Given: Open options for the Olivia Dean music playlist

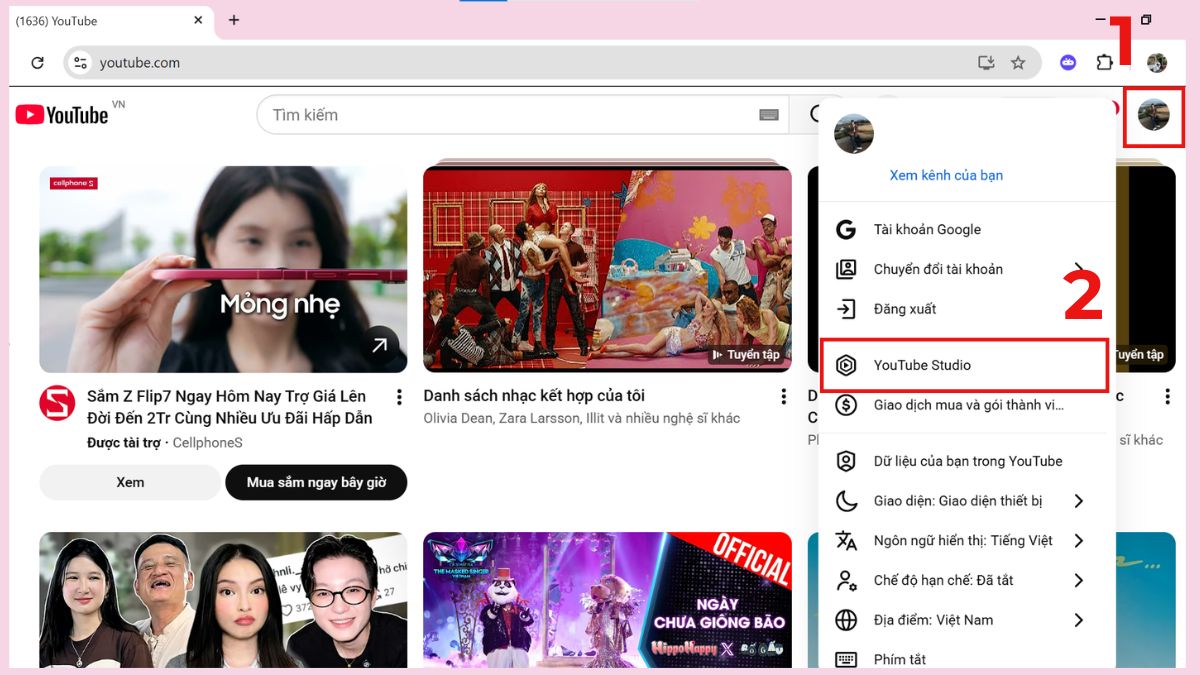Looking at the screenshot, I should point(782,396).
